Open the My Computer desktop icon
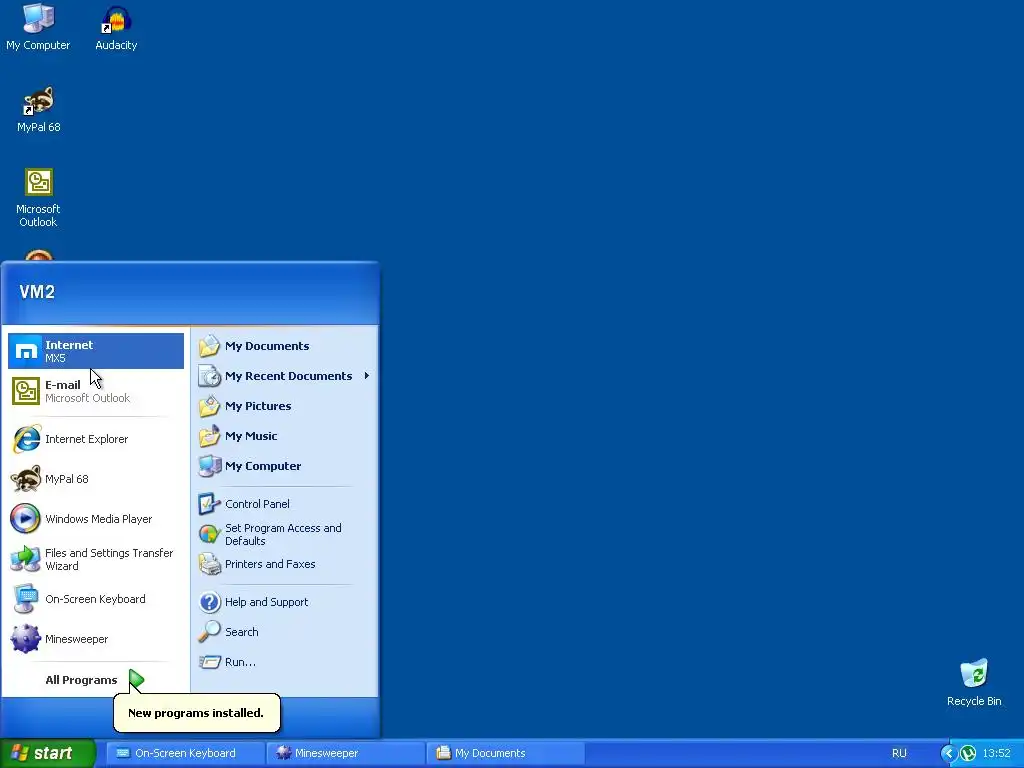Image resolution: width=1024 pixels, height=768 pixels. click(38, 27)
